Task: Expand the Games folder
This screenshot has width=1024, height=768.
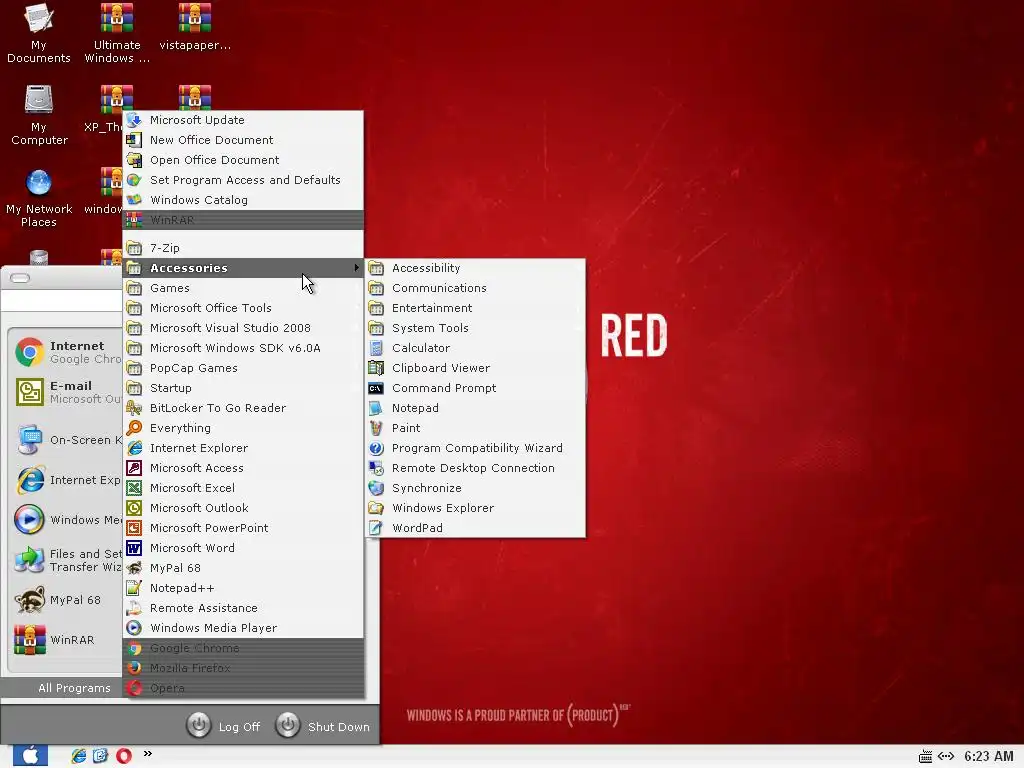Action: (x=243, y=288)
